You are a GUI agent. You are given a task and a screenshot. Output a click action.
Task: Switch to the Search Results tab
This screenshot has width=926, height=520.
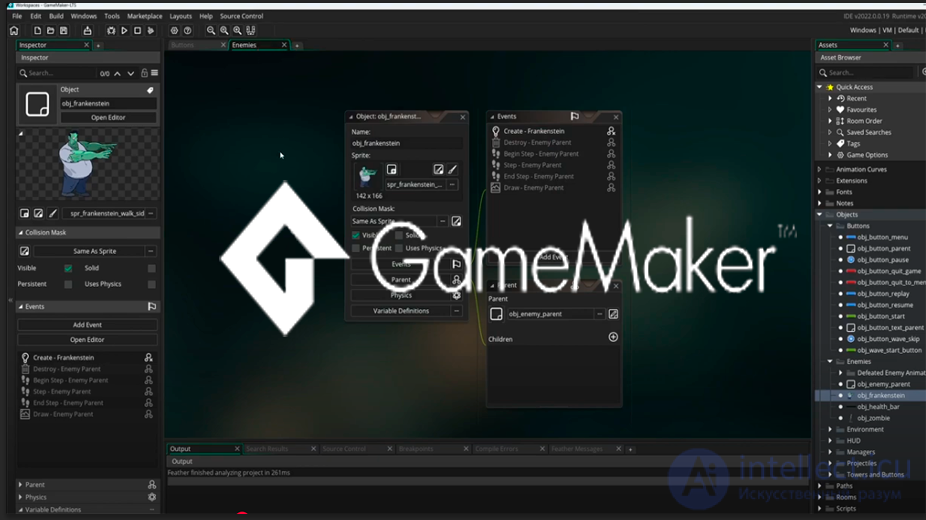(267, 449)
